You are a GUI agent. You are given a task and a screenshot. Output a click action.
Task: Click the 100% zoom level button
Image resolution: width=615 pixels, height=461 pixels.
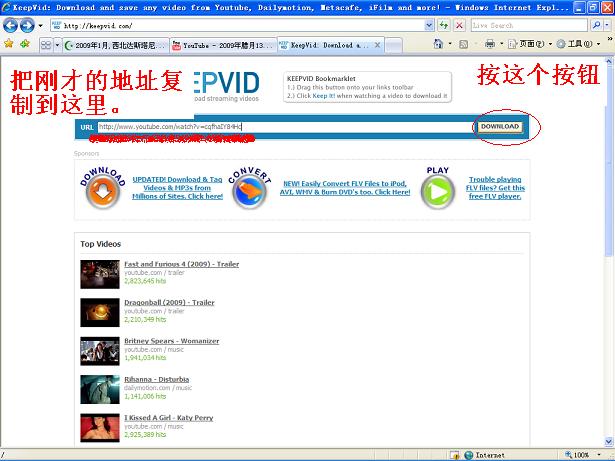point(577,455)
